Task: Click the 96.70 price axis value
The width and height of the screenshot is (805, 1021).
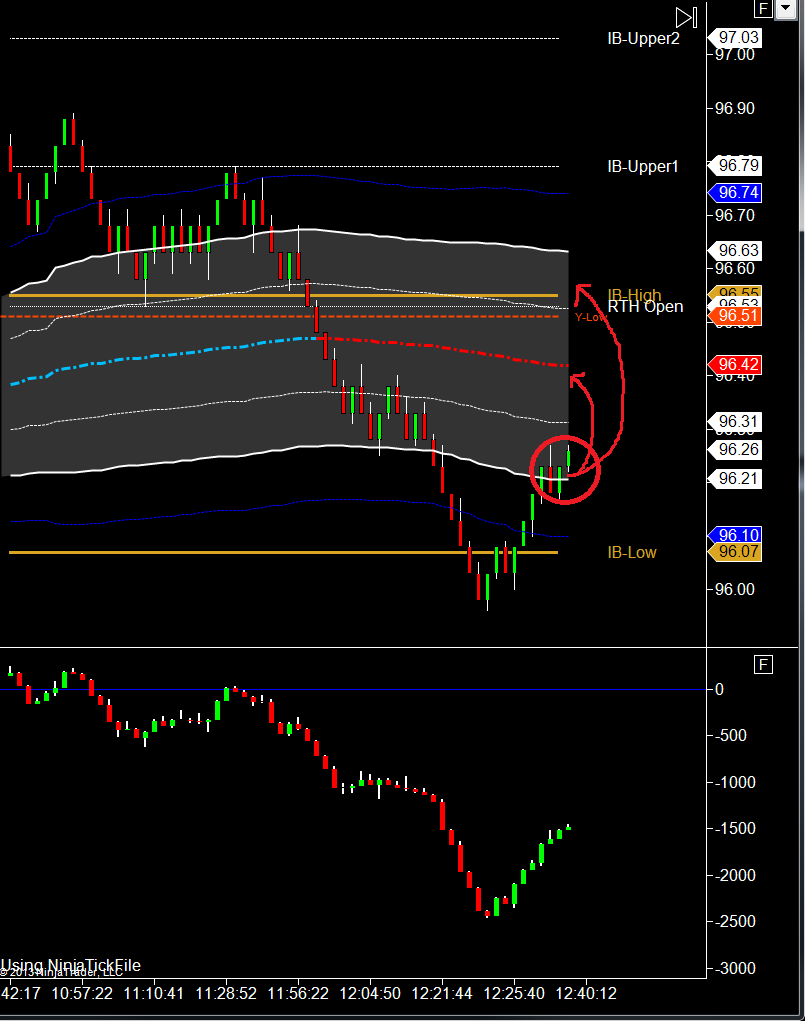Action: coord(735,216)
